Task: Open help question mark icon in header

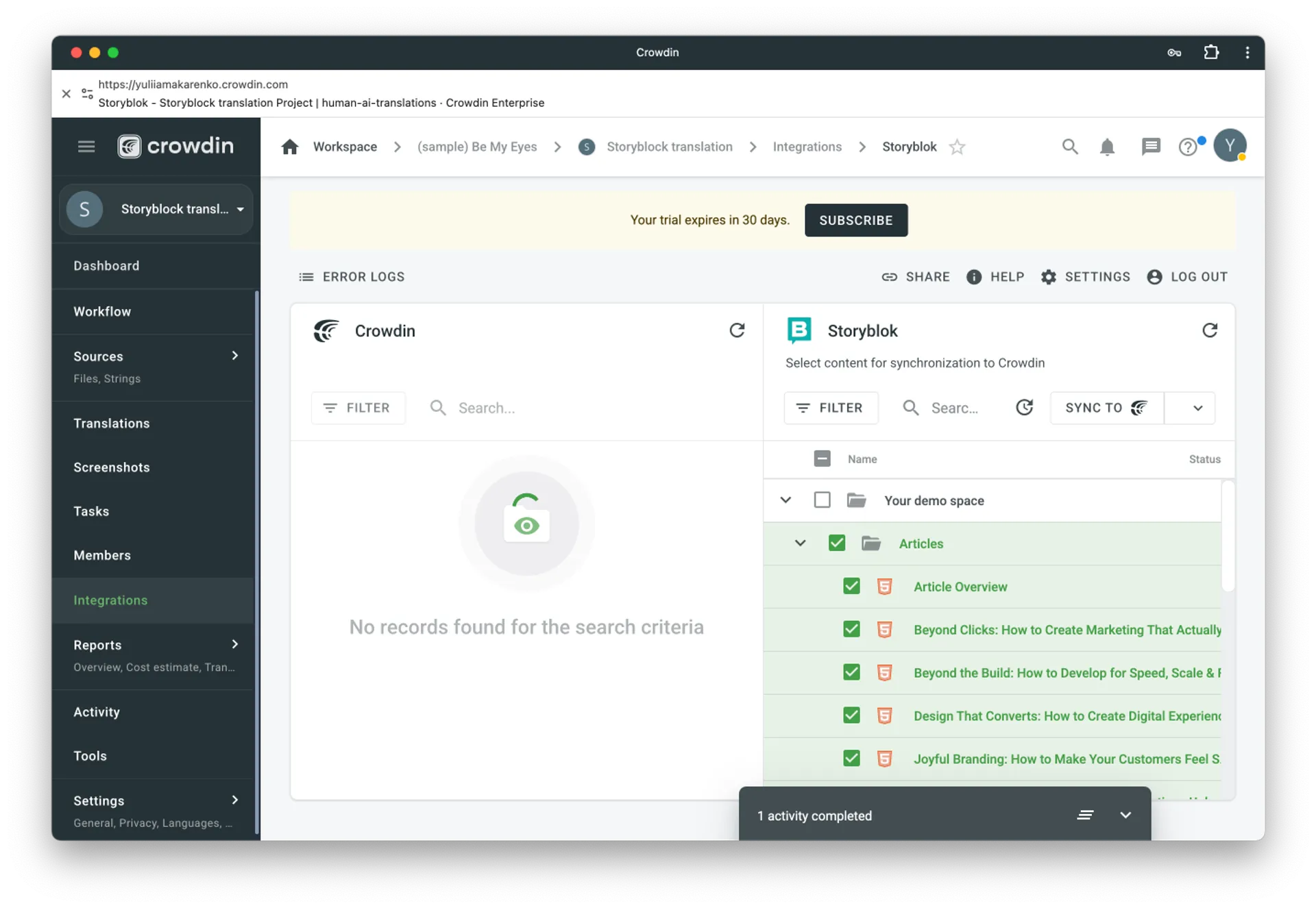Action: 1188,147
